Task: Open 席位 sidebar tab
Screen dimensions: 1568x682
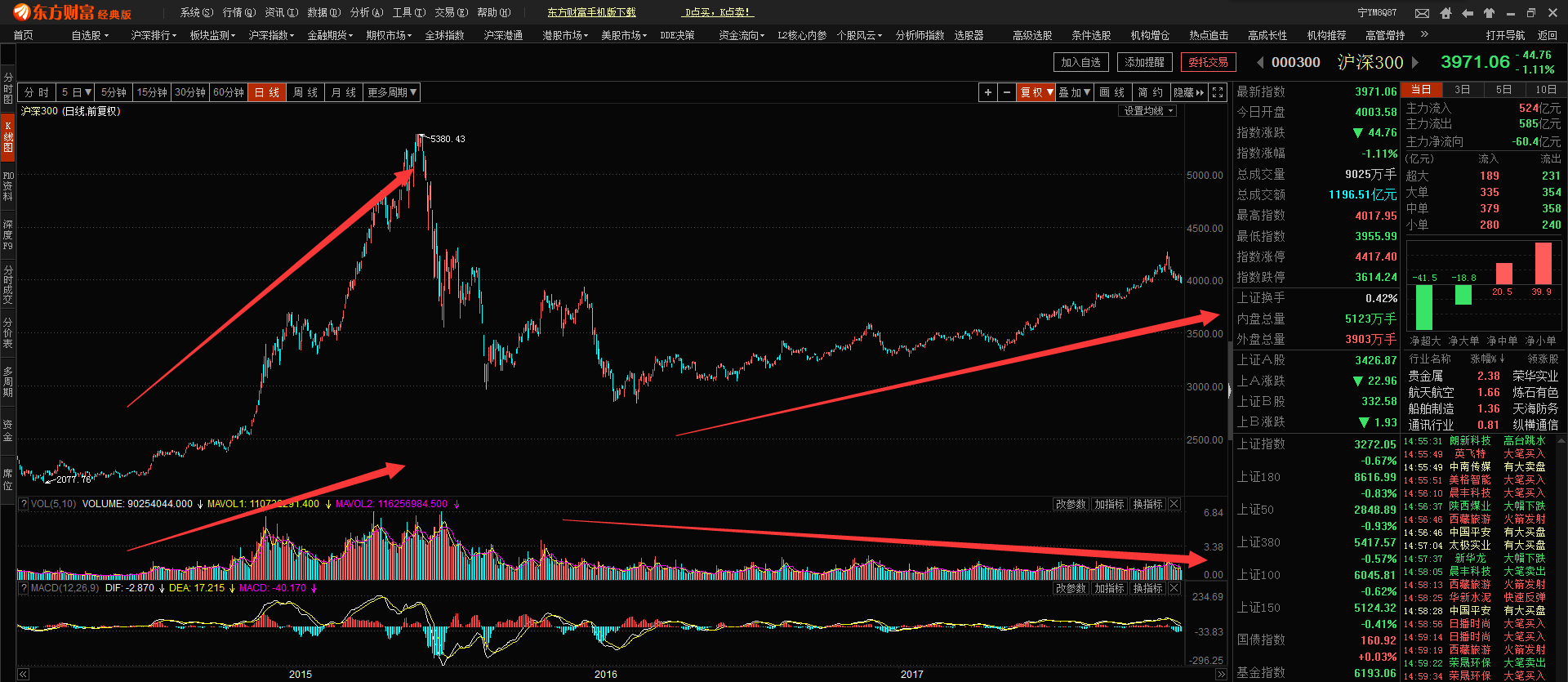Action: tap(7, 479)
